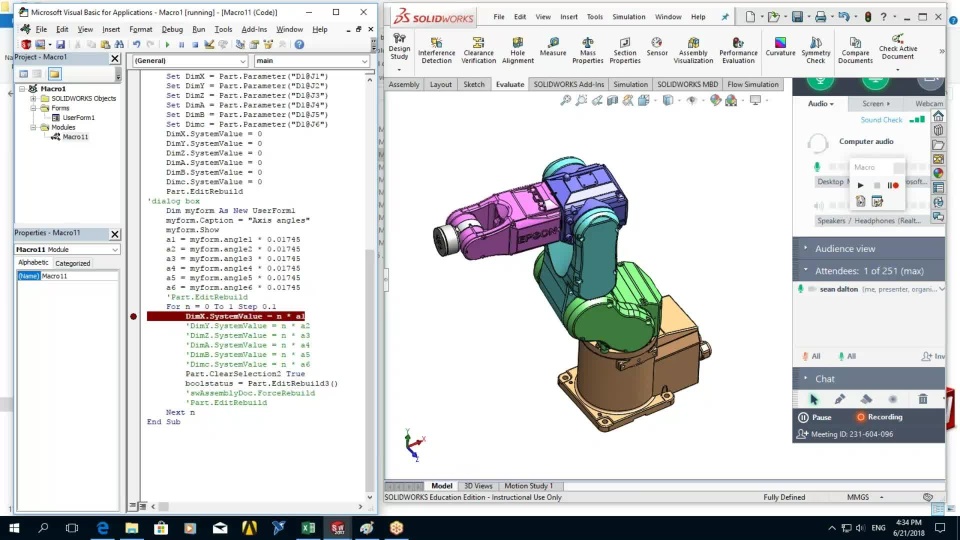Open Project Explorer from VBA toolbar
Image resolution: width=960 pixels, height=540 pixels.
240,45
